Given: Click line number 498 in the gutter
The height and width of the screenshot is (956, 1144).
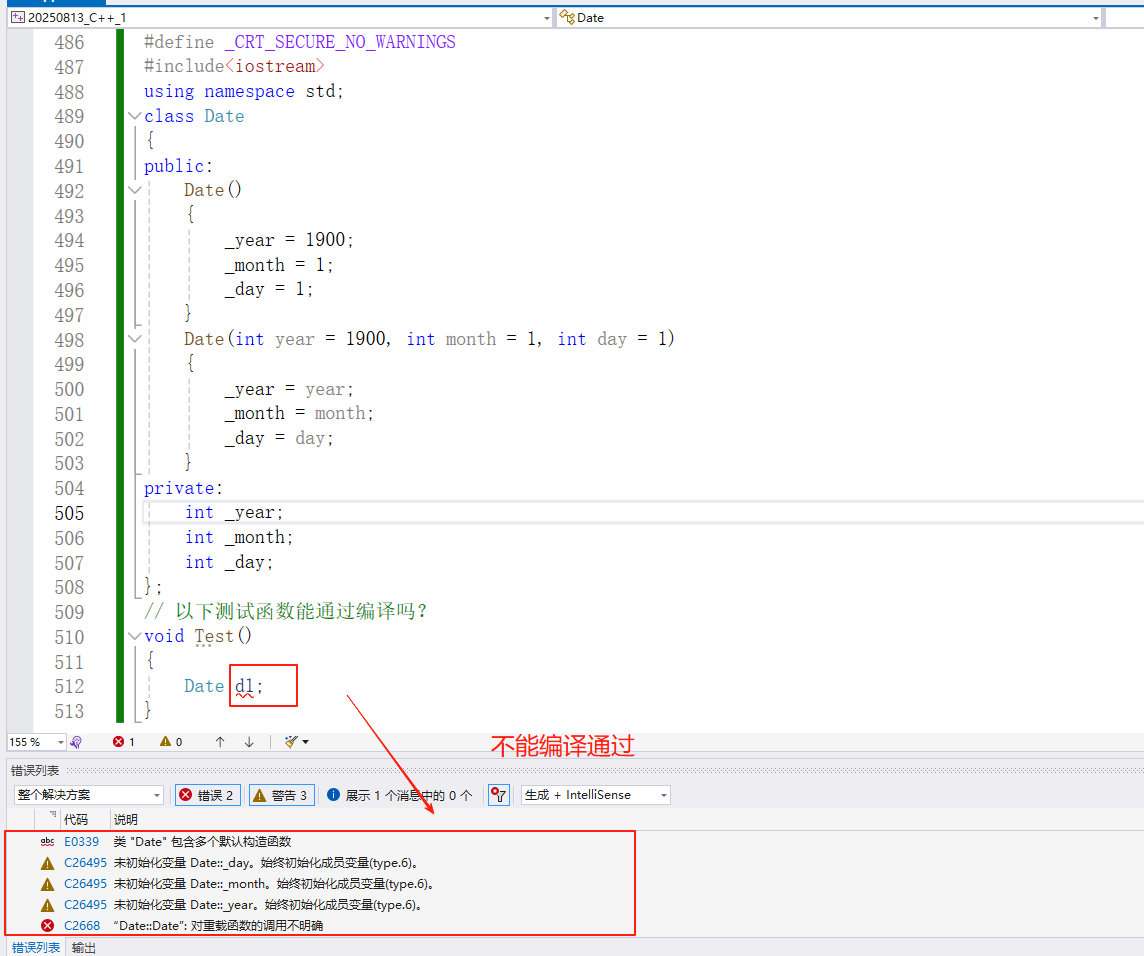Looking at the screenshot, I should click(x=69, y=340).
